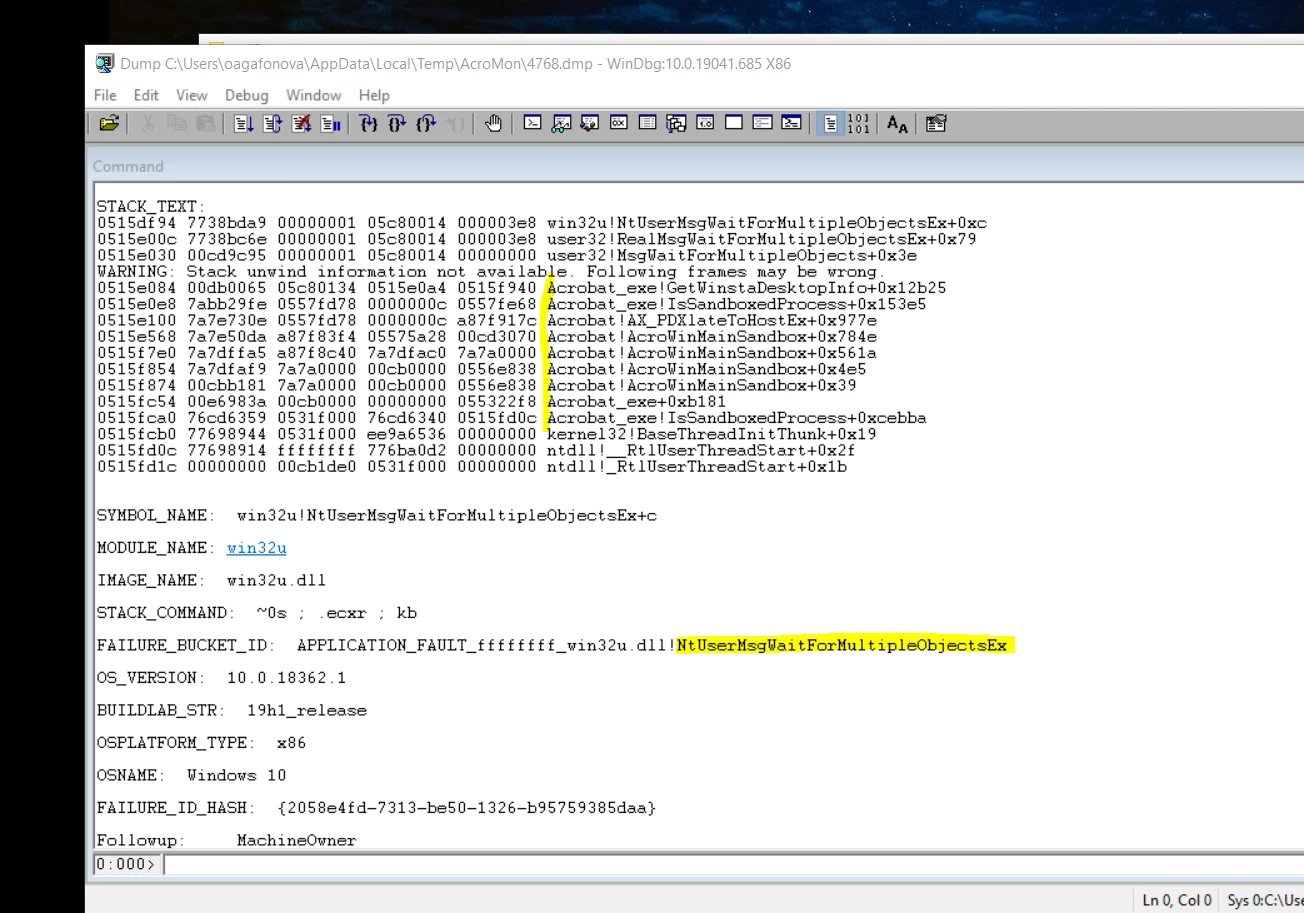Image resolution: width=1304 pixels, height=913 pixels.
Task: Toggle Source mode on icon
Action: pyautogui.click(x=830, y=124)
